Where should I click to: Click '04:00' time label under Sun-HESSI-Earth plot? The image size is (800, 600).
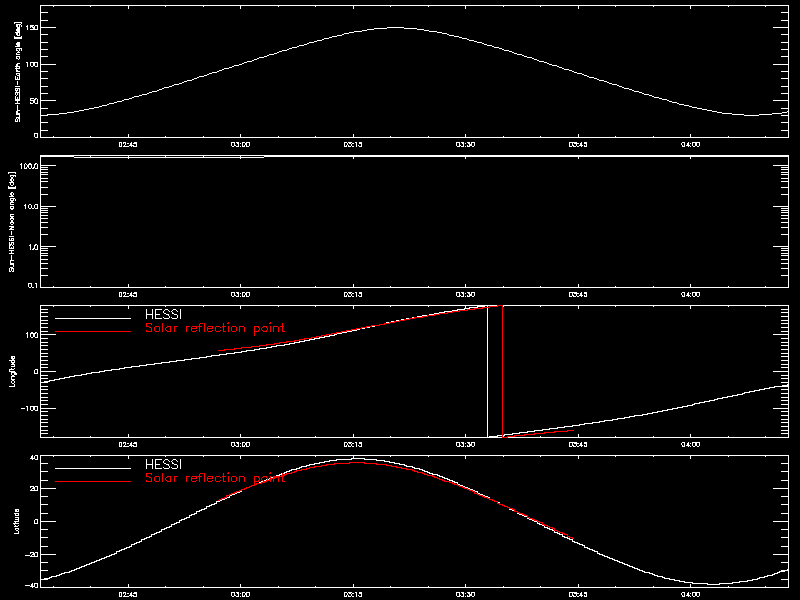click(690, 144)
